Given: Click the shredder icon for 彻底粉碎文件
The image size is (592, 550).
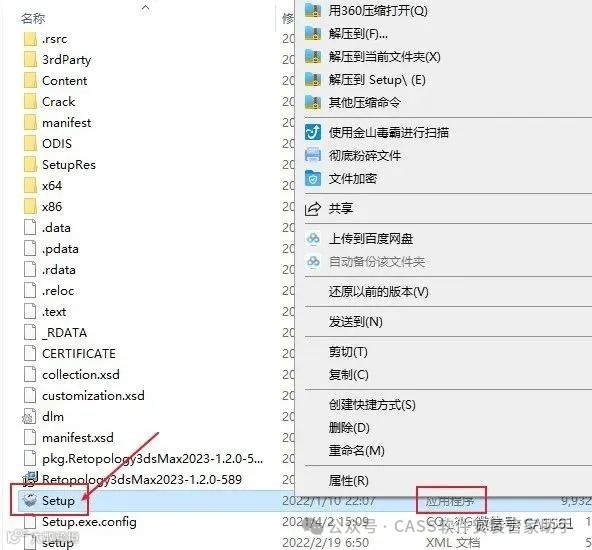Looking at the screenshot, I should point(313,156).
